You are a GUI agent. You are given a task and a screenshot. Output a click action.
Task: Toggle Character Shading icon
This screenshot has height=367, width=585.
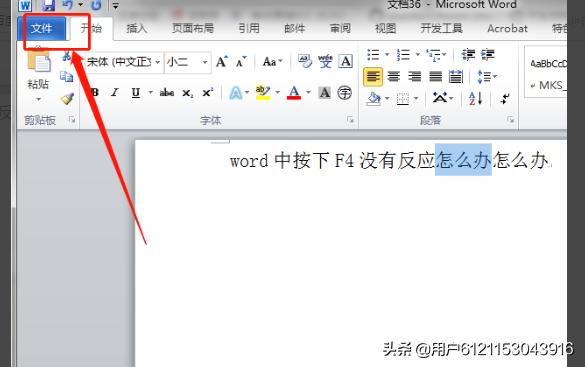click(324, 92)
